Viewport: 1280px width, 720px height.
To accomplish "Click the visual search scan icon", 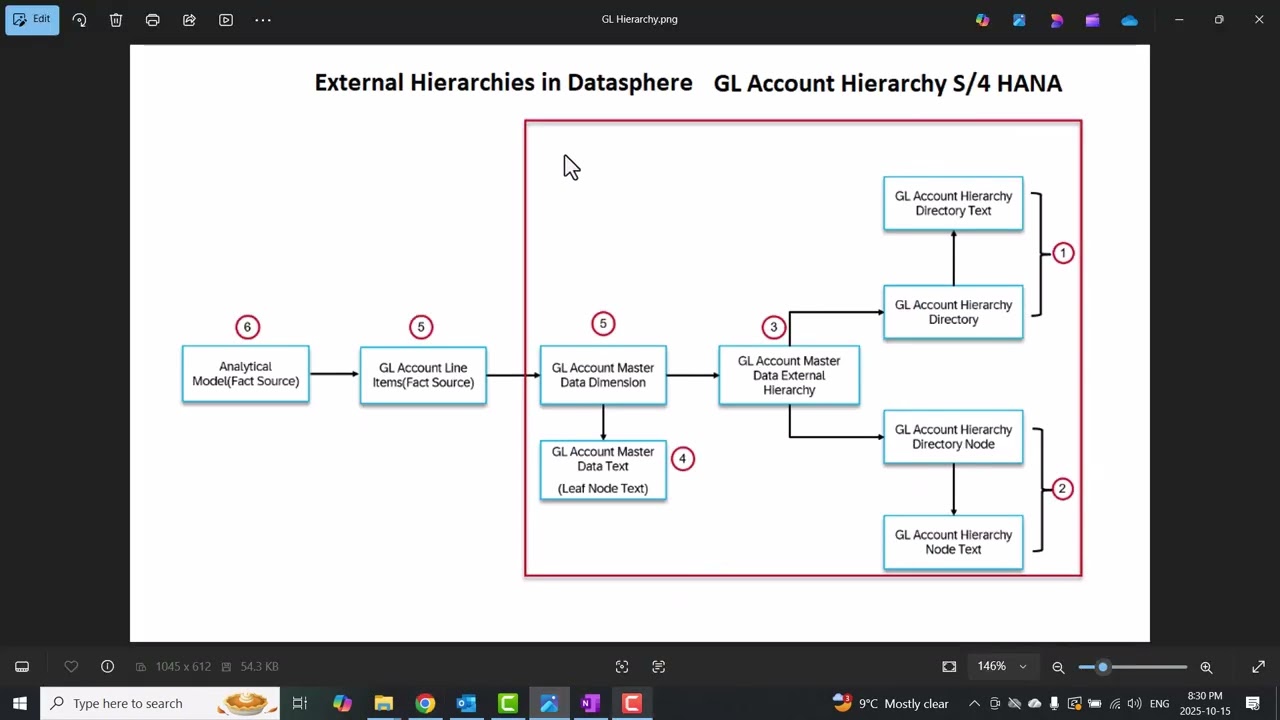I will (622, 667).
